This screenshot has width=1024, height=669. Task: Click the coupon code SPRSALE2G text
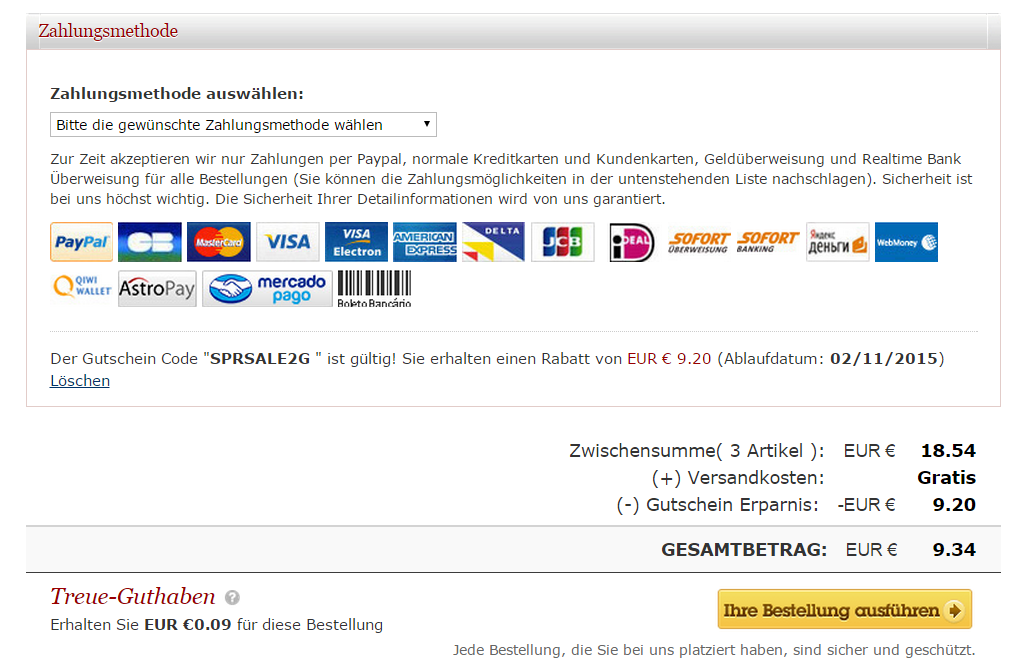click(x=260, y=359)
